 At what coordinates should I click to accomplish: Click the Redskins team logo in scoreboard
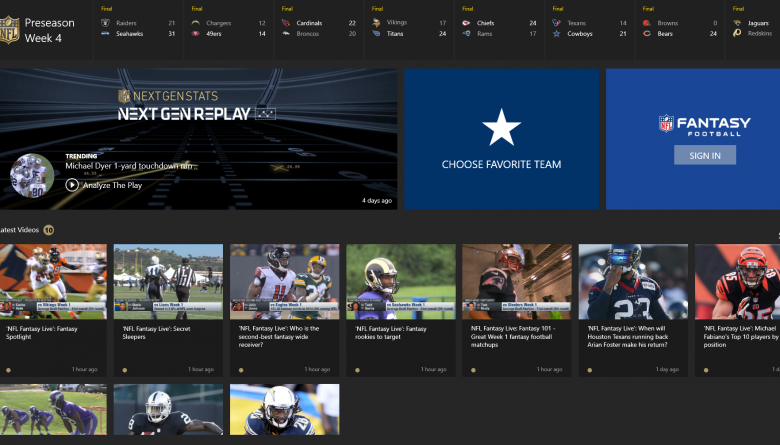pos(737,33)
